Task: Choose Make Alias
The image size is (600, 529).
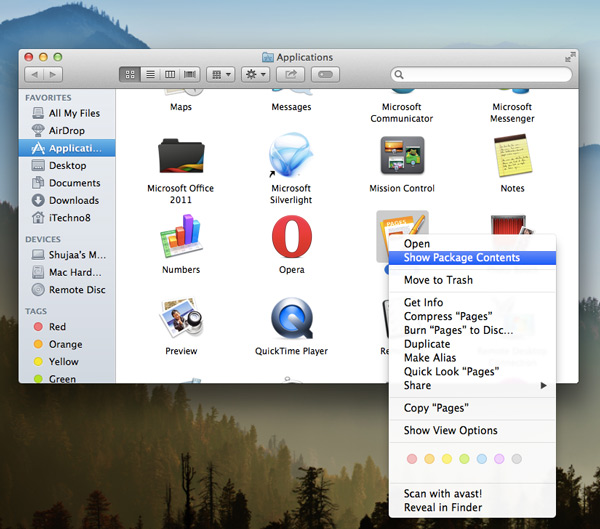Action: pos(472,358)
